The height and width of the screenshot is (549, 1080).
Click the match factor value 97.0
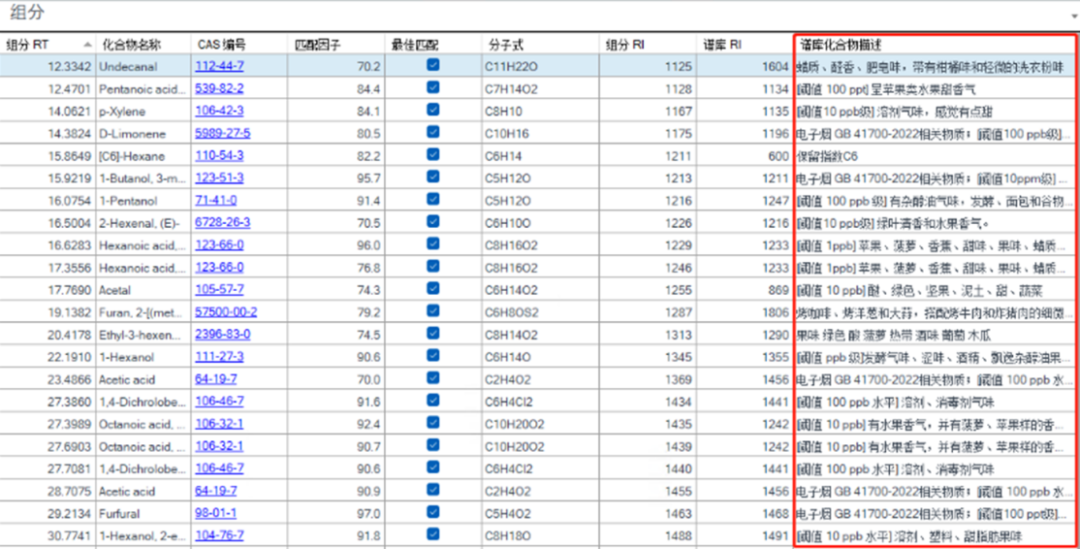pos(368,514)
